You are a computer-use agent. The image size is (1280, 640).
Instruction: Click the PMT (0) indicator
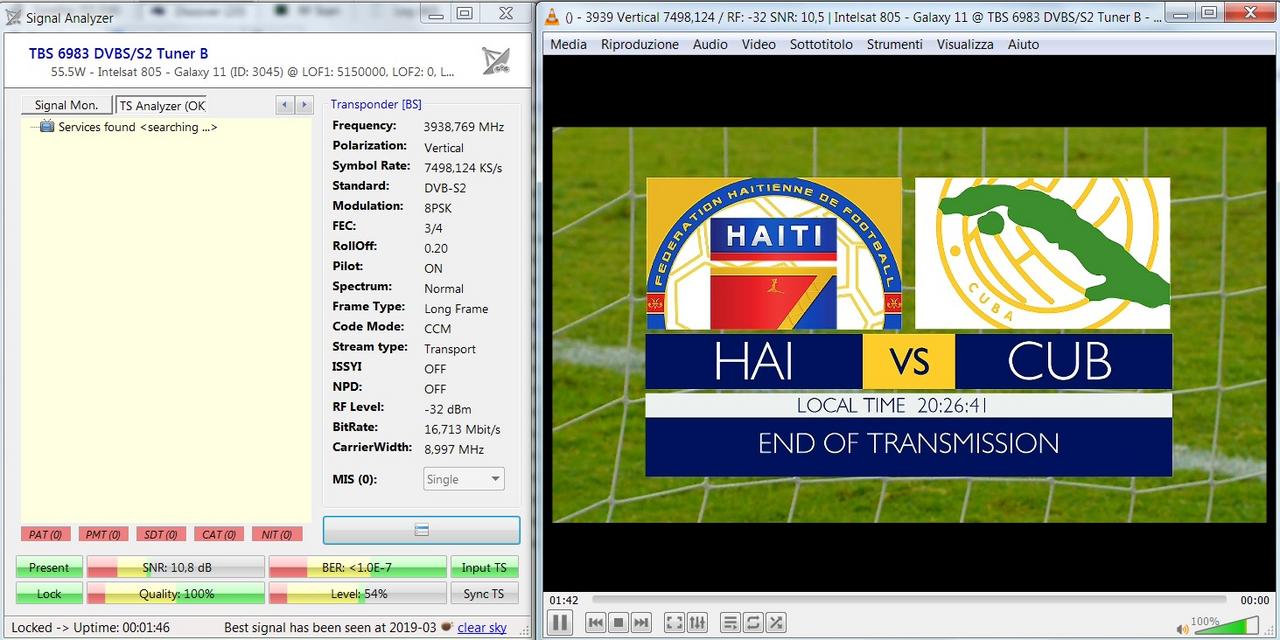click(103, 534)
